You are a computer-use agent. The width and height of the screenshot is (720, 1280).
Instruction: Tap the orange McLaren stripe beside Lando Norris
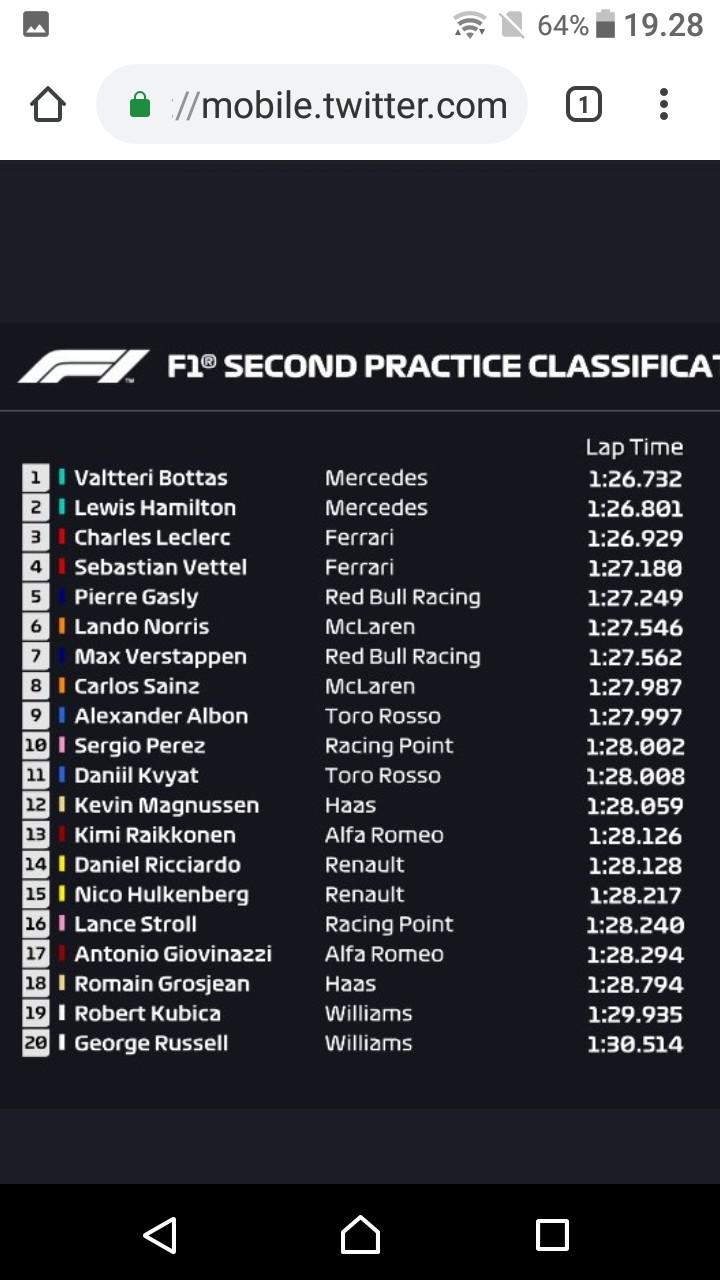62,627
